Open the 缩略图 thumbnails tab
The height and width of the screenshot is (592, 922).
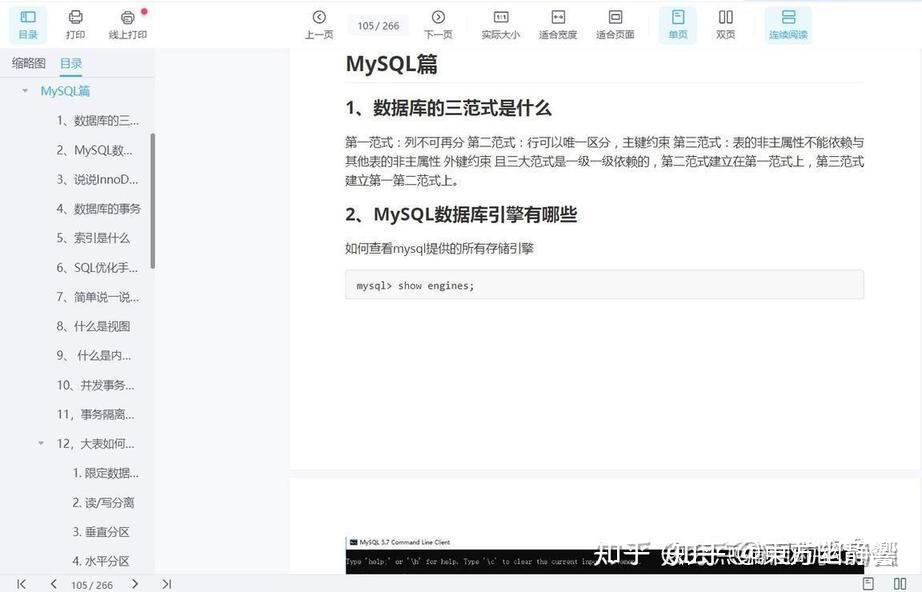(x=28, y=63)
